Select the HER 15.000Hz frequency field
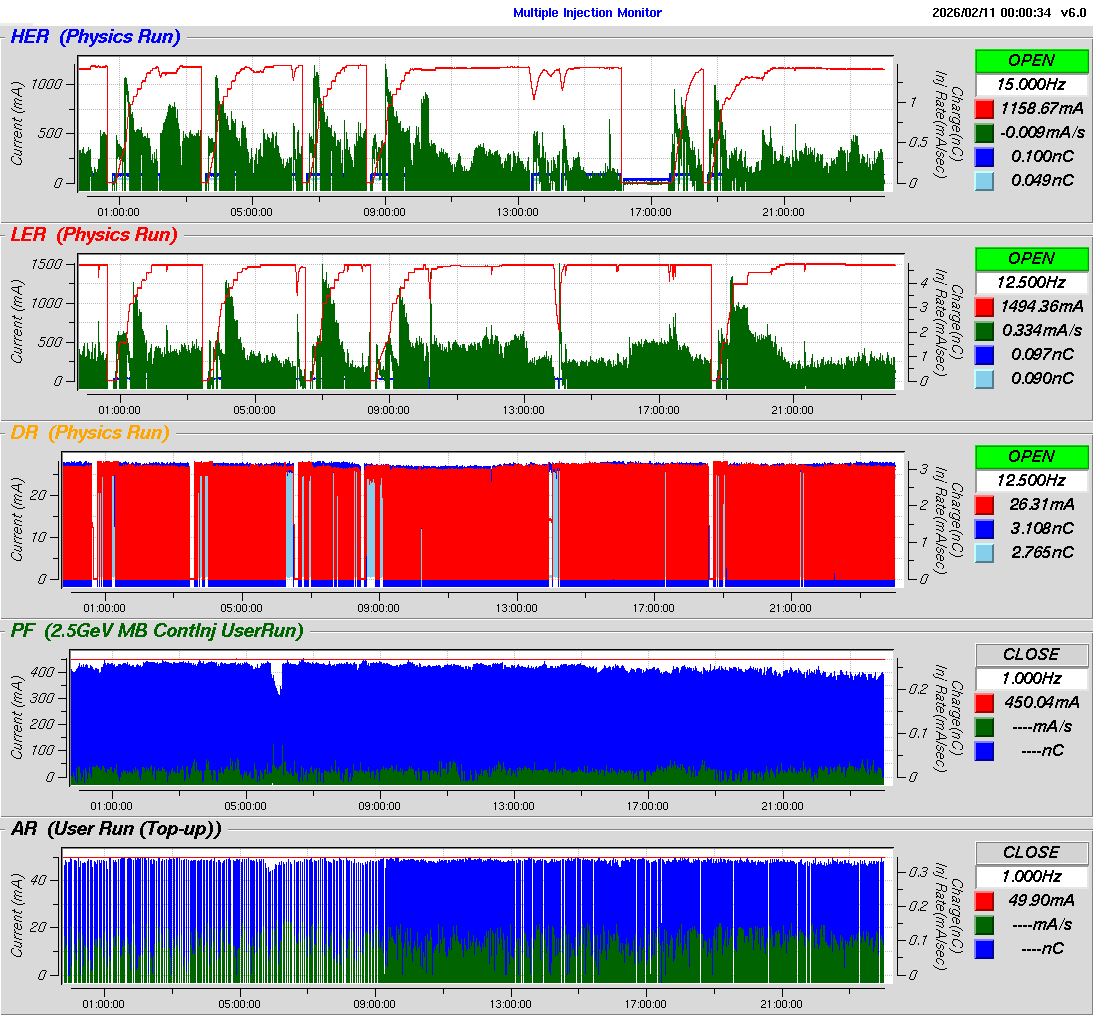 coord(1031,84)
